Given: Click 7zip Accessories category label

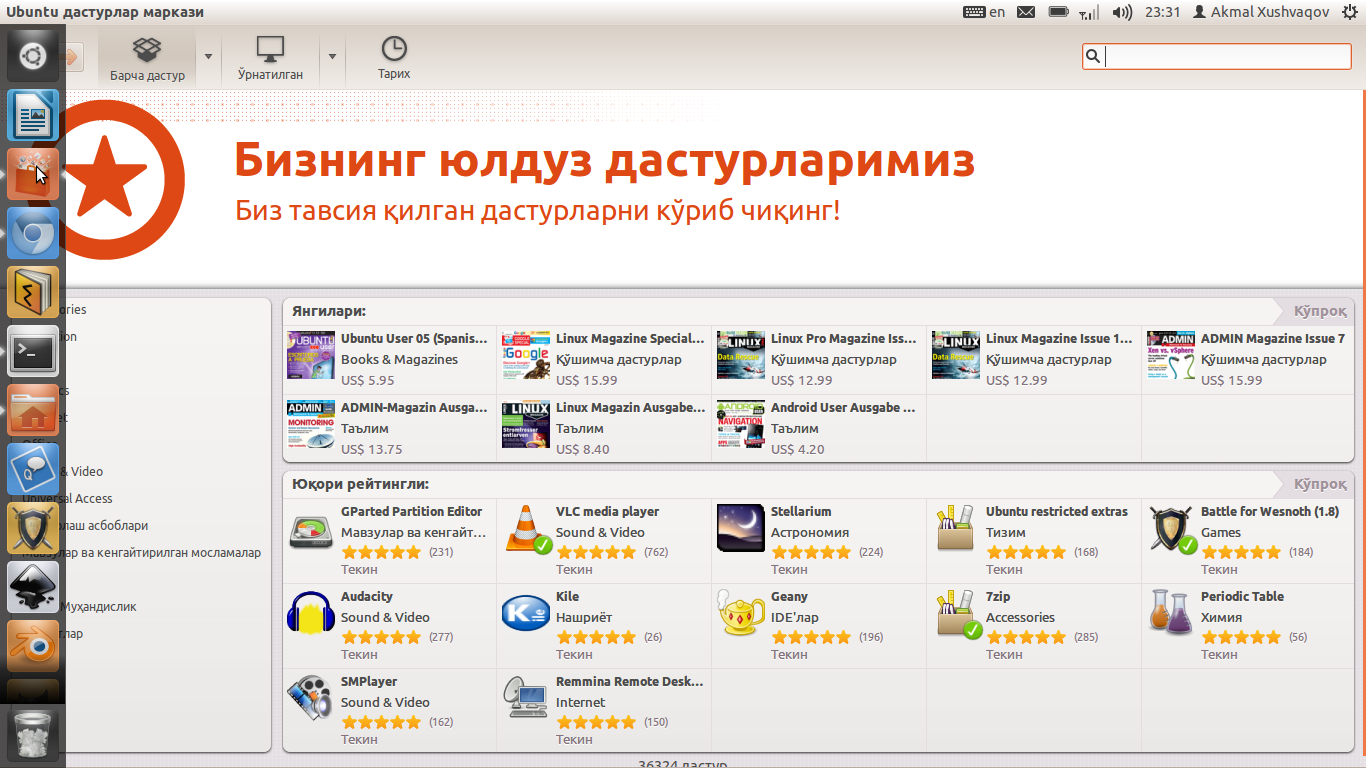Looking at the screenshot, I should [1020, 617].
